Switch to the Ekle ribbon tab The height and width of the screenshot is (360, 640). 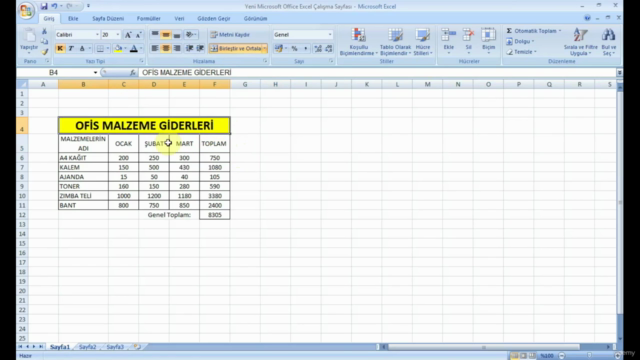click(x=73, y=18)
